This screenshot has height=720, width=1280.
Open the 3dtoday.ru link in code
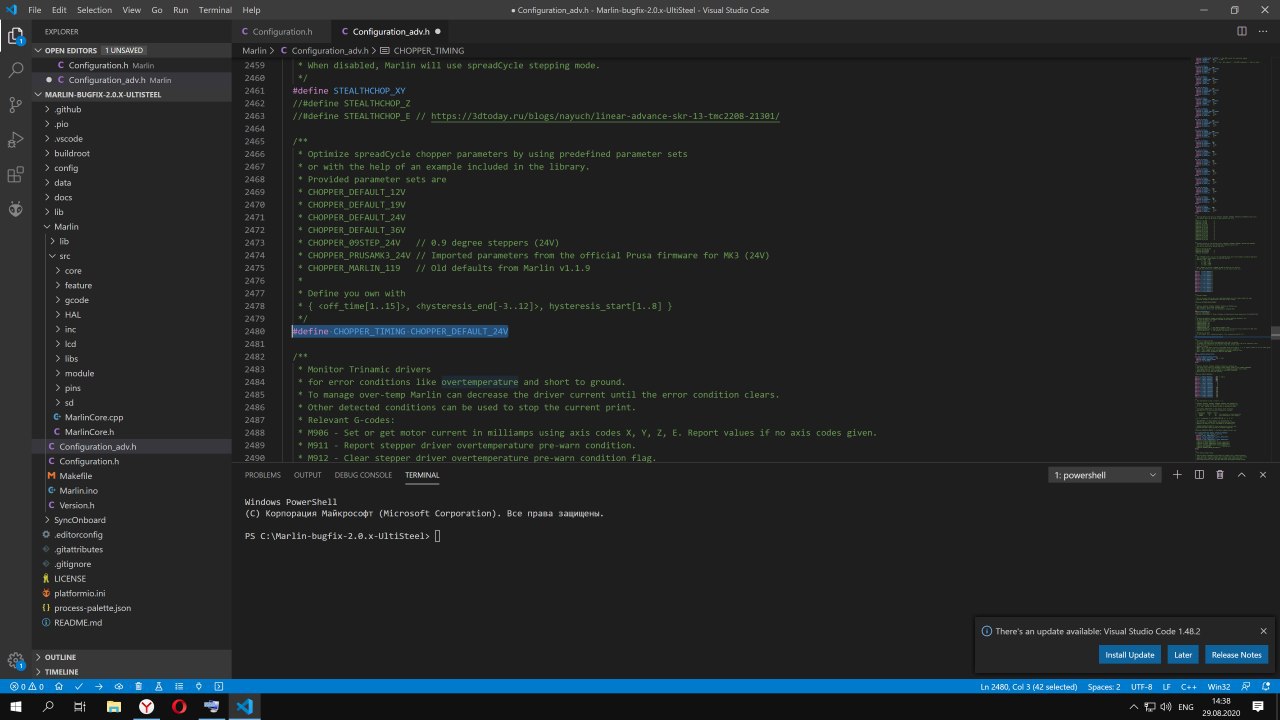point(605,116)
